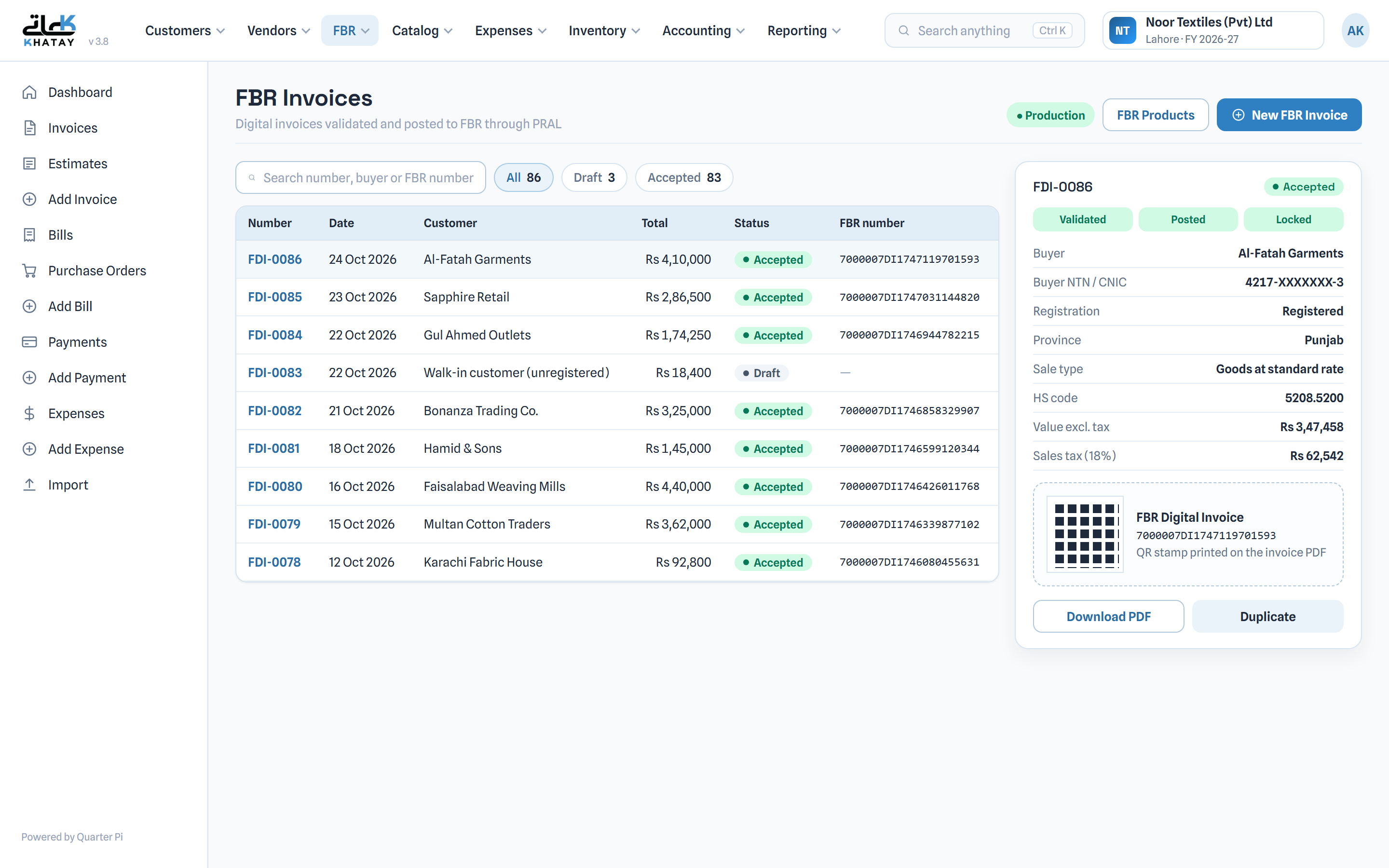
Task: Open invoice link FDI-0080
Action: pos(275,486)
